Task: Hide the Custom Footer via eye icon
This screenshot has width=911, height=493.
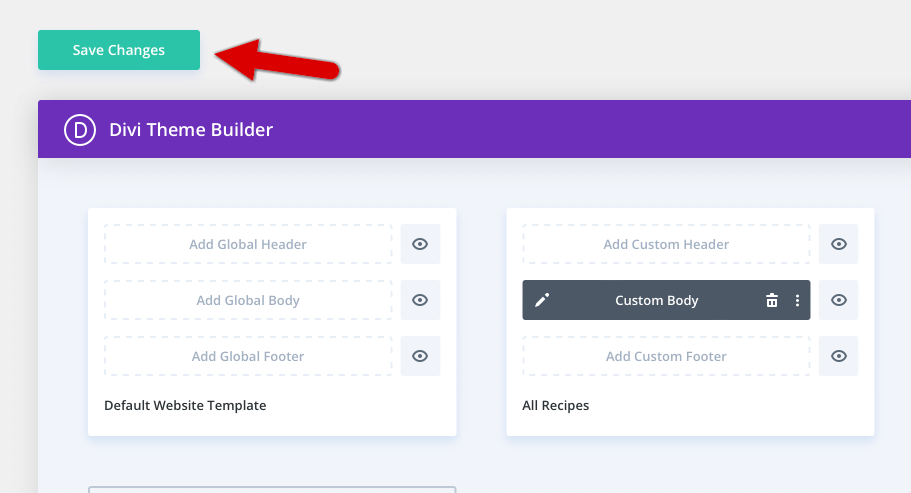Action: pyautogui.click(x=838, y=356)
